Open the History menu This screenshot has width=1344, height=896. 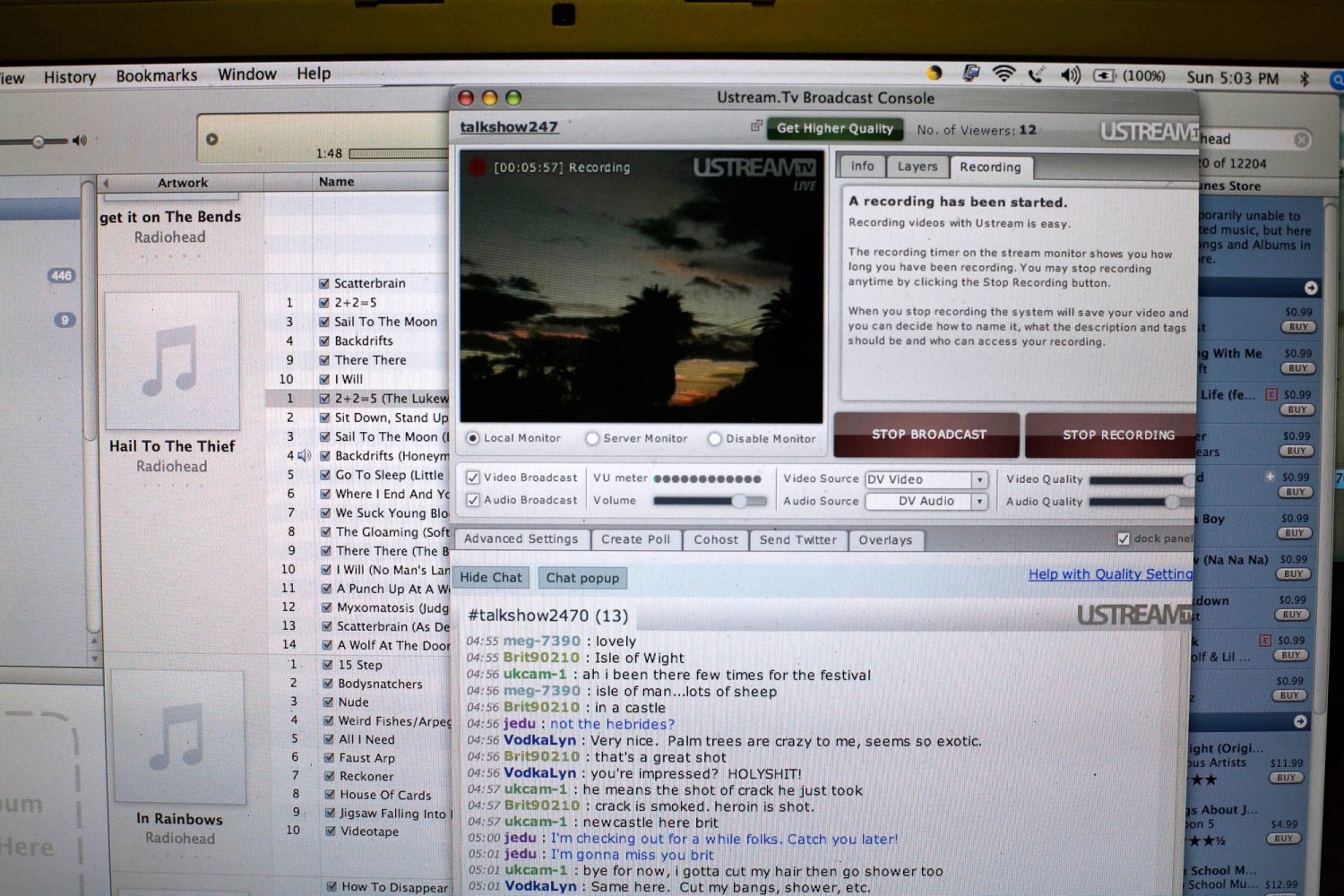70,77
